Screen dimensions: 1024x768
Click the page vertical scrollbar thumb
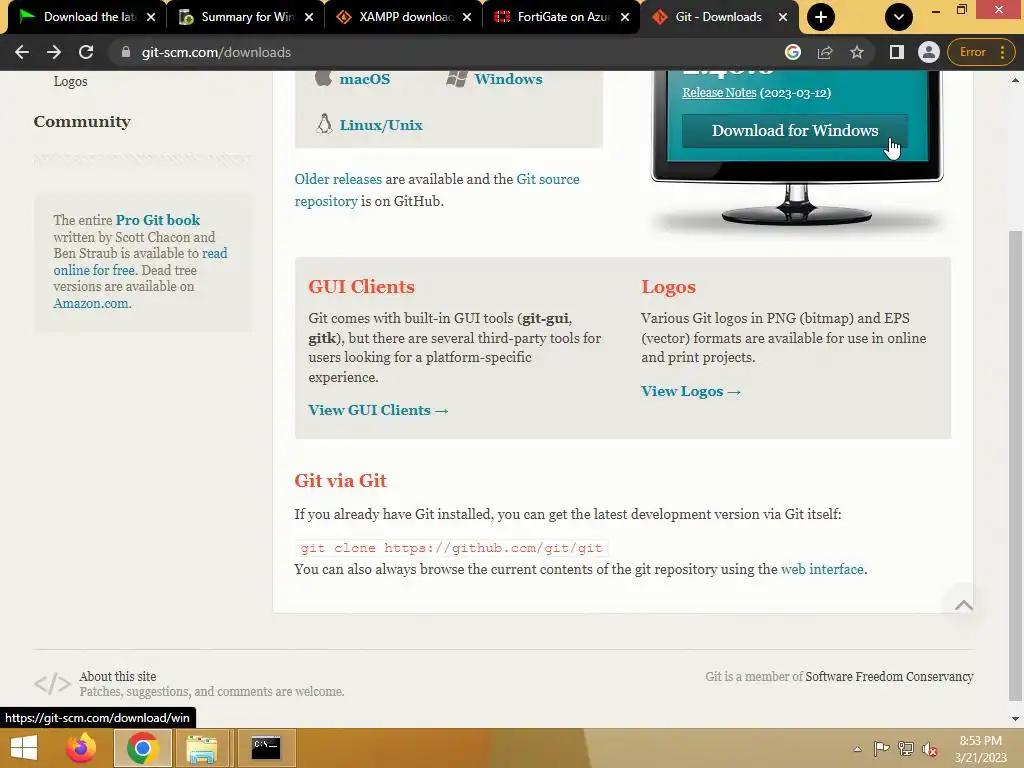[1015, 467]
